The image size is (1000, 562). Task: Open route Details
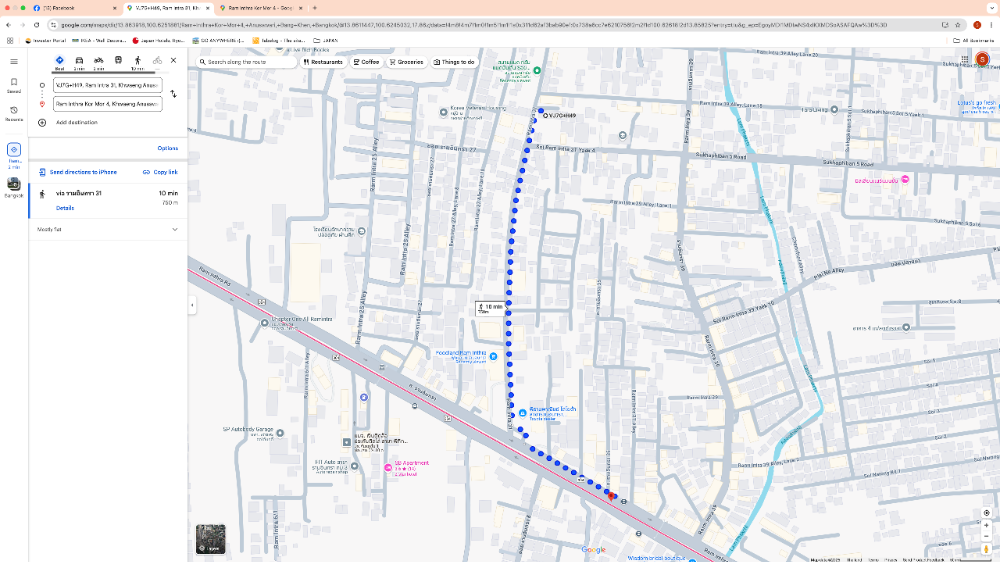pos(65,208)
